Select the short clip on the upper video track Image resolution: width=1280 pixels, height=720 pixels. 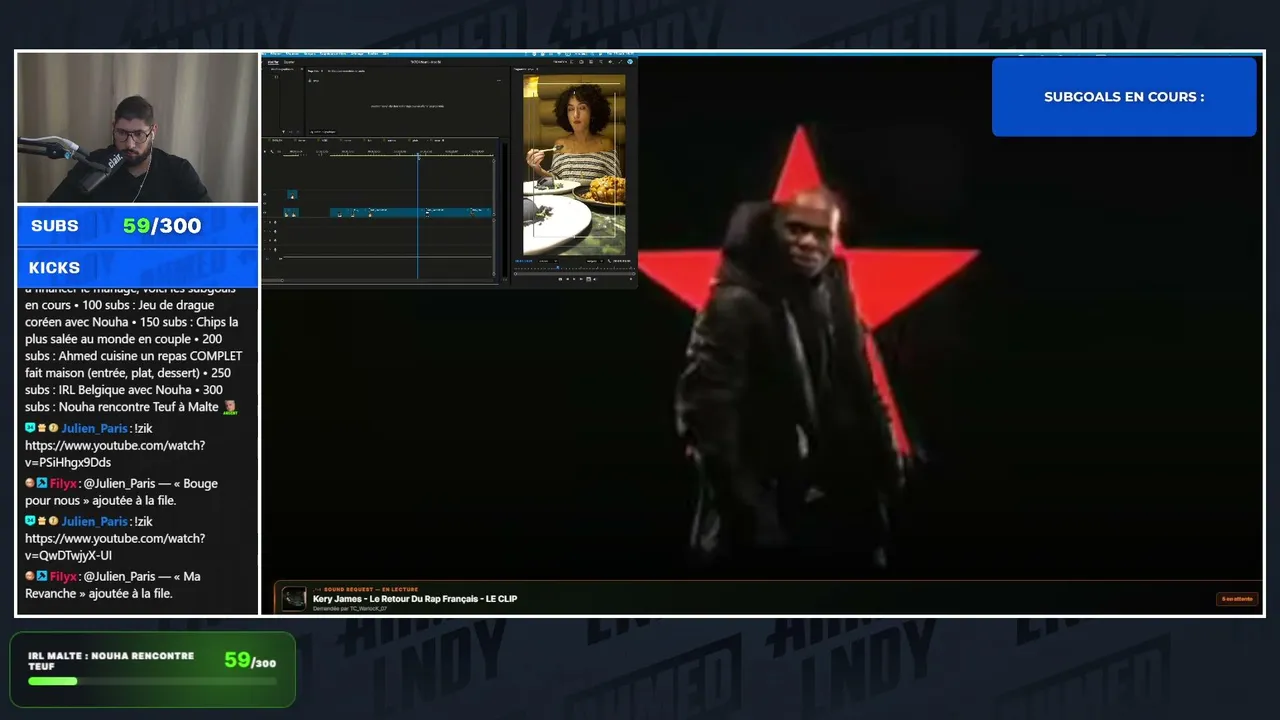click(292, 194)
